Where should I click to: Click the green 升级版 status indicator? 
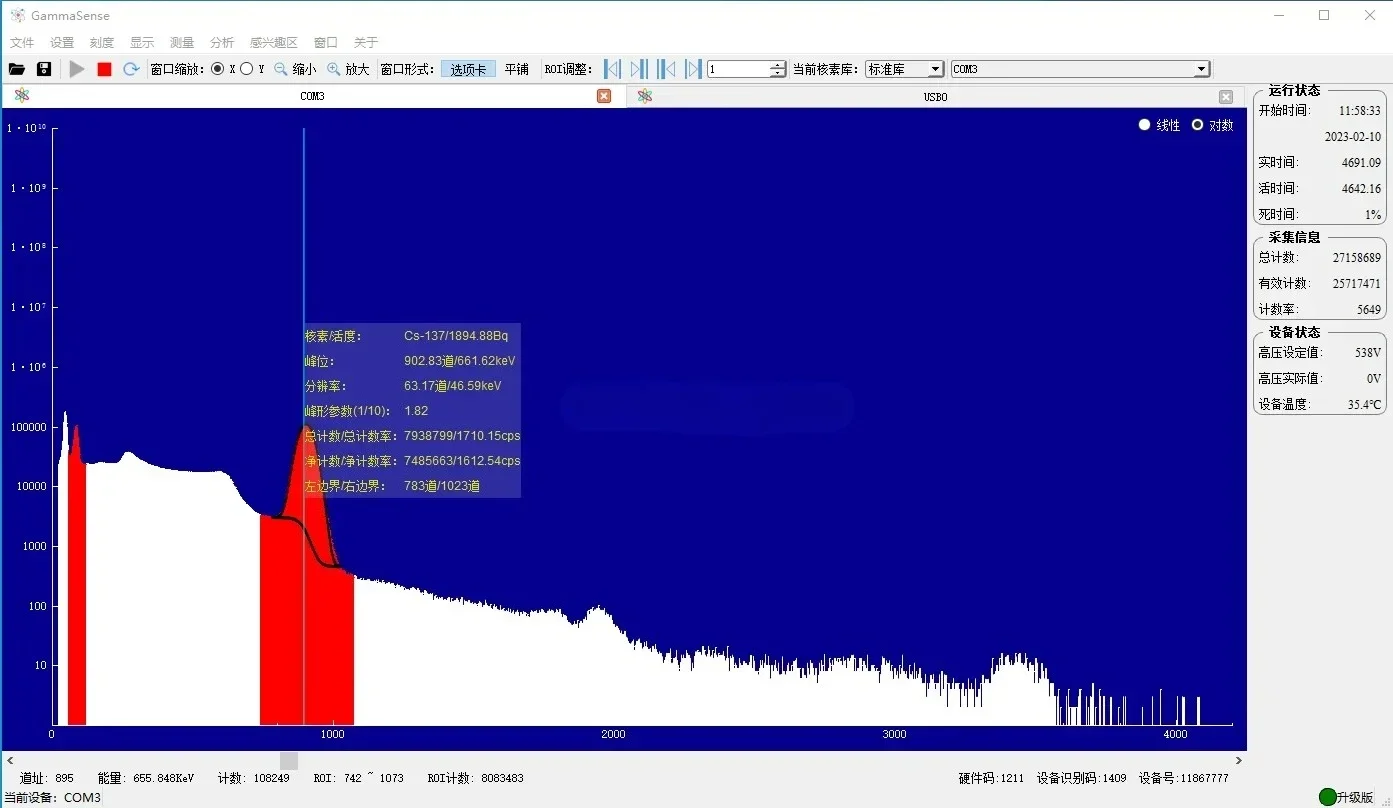click(1328, 797)
